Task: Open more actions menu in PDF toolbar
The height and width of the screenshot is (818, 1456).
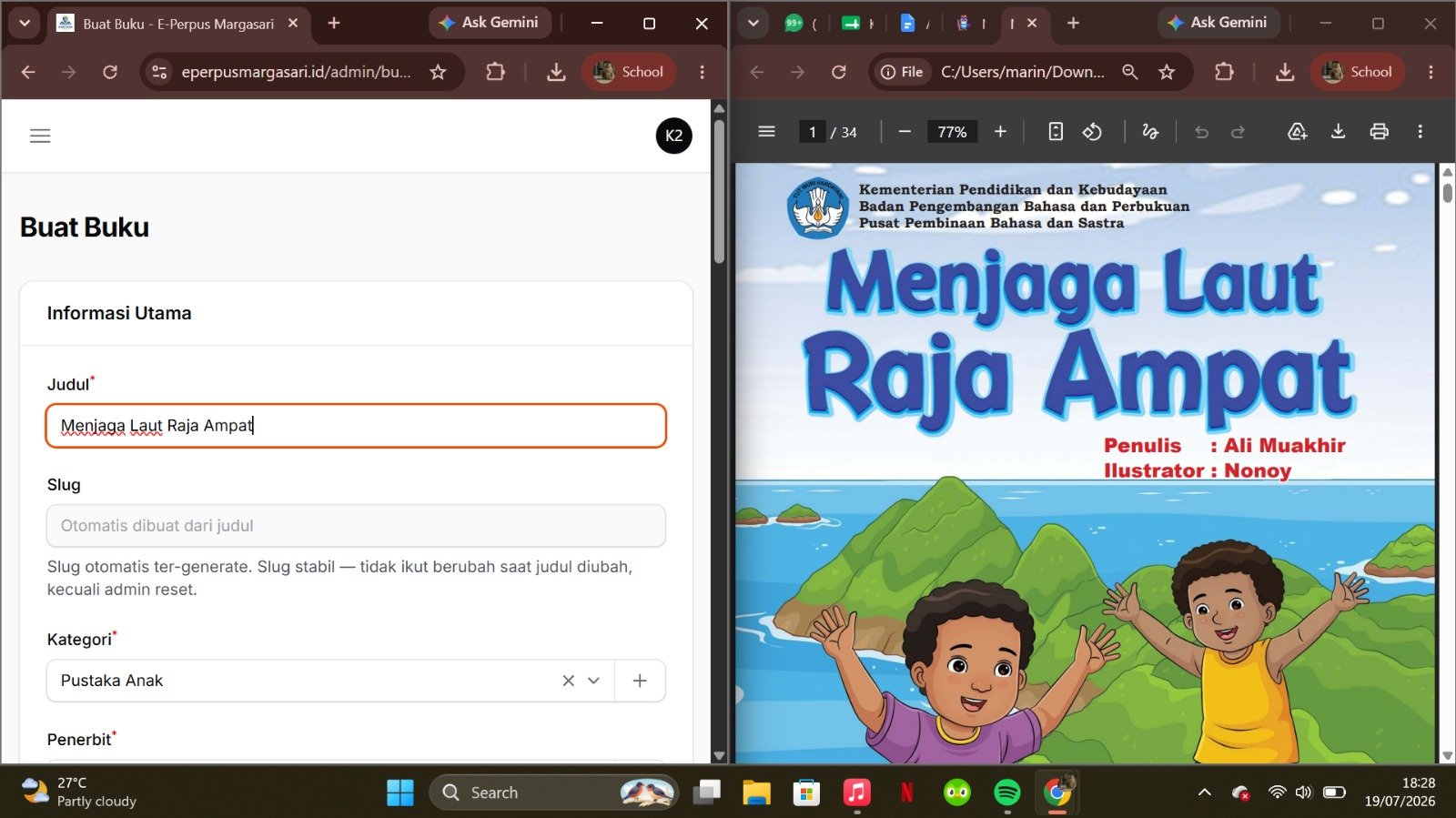Action: (x=1420, y=132)
